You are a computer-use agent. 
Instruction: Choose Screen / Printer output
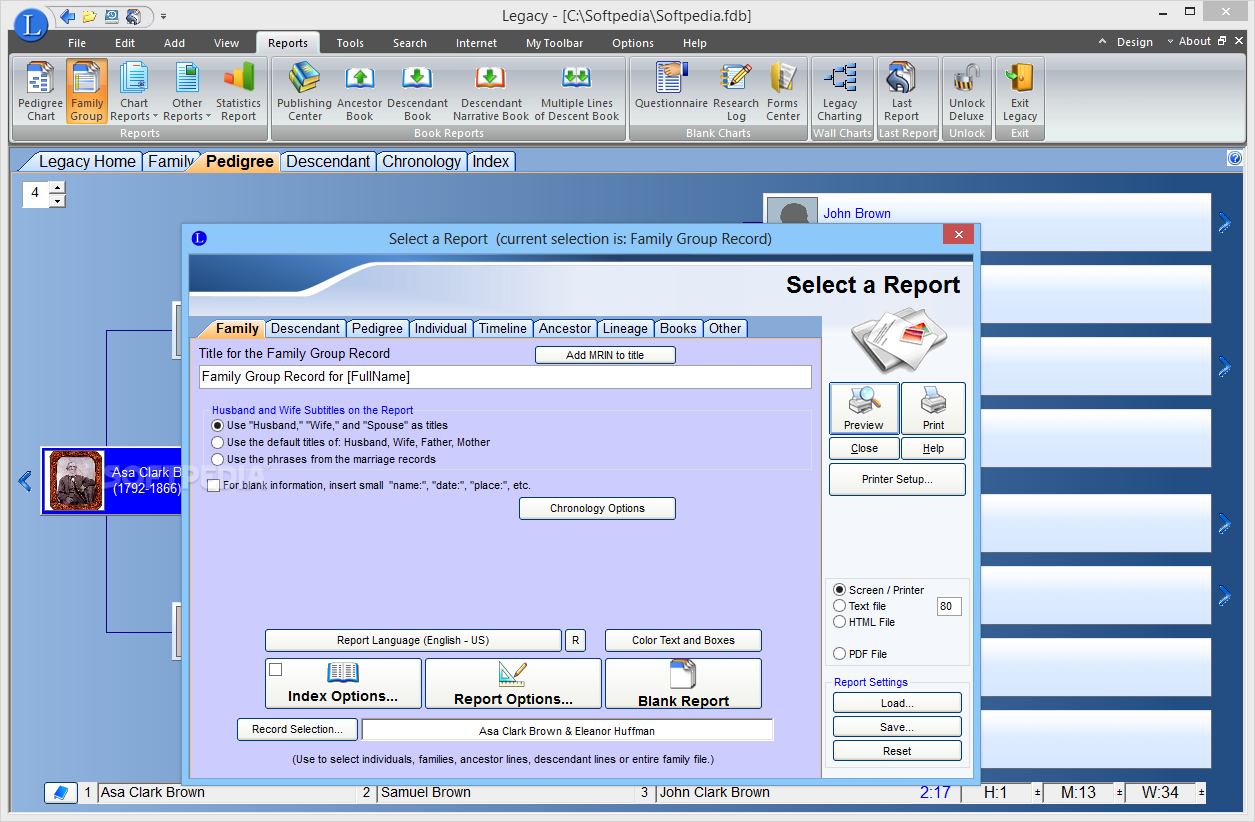pyautogui.click(x=840, y=590)
